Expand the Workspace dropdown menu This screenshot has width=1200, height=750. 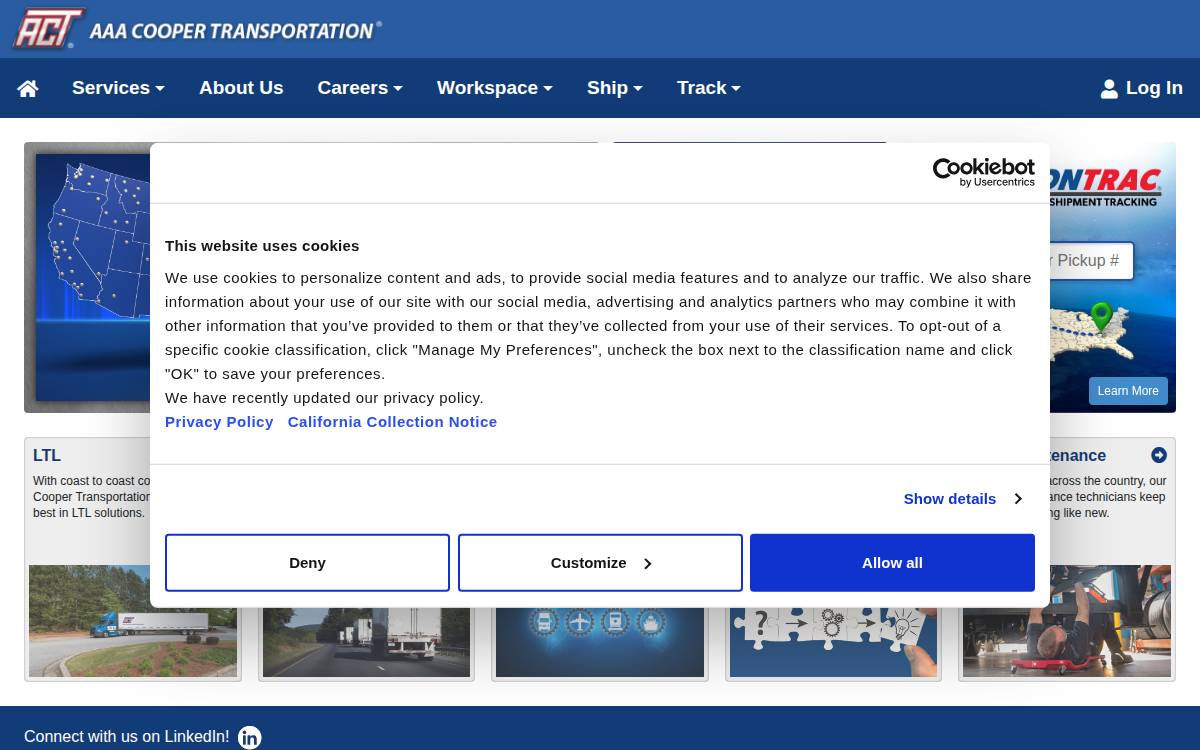(x=495, y=88)
